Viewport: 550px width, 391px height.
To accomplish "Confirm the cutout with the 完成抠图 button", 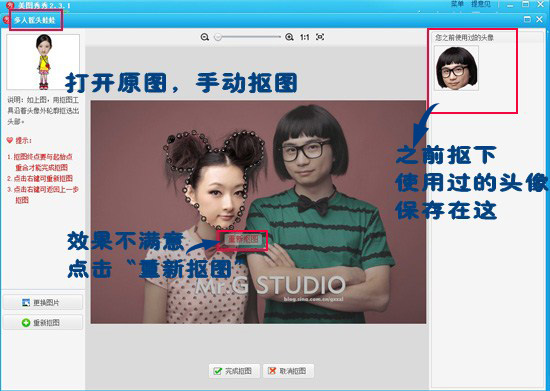I will (234, 371).
